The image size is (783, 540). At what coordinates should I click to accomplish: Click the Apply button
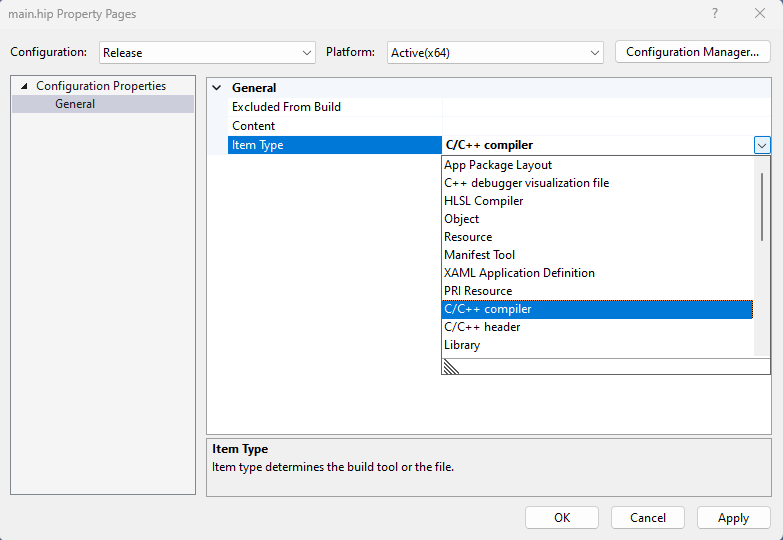point(733,518)
